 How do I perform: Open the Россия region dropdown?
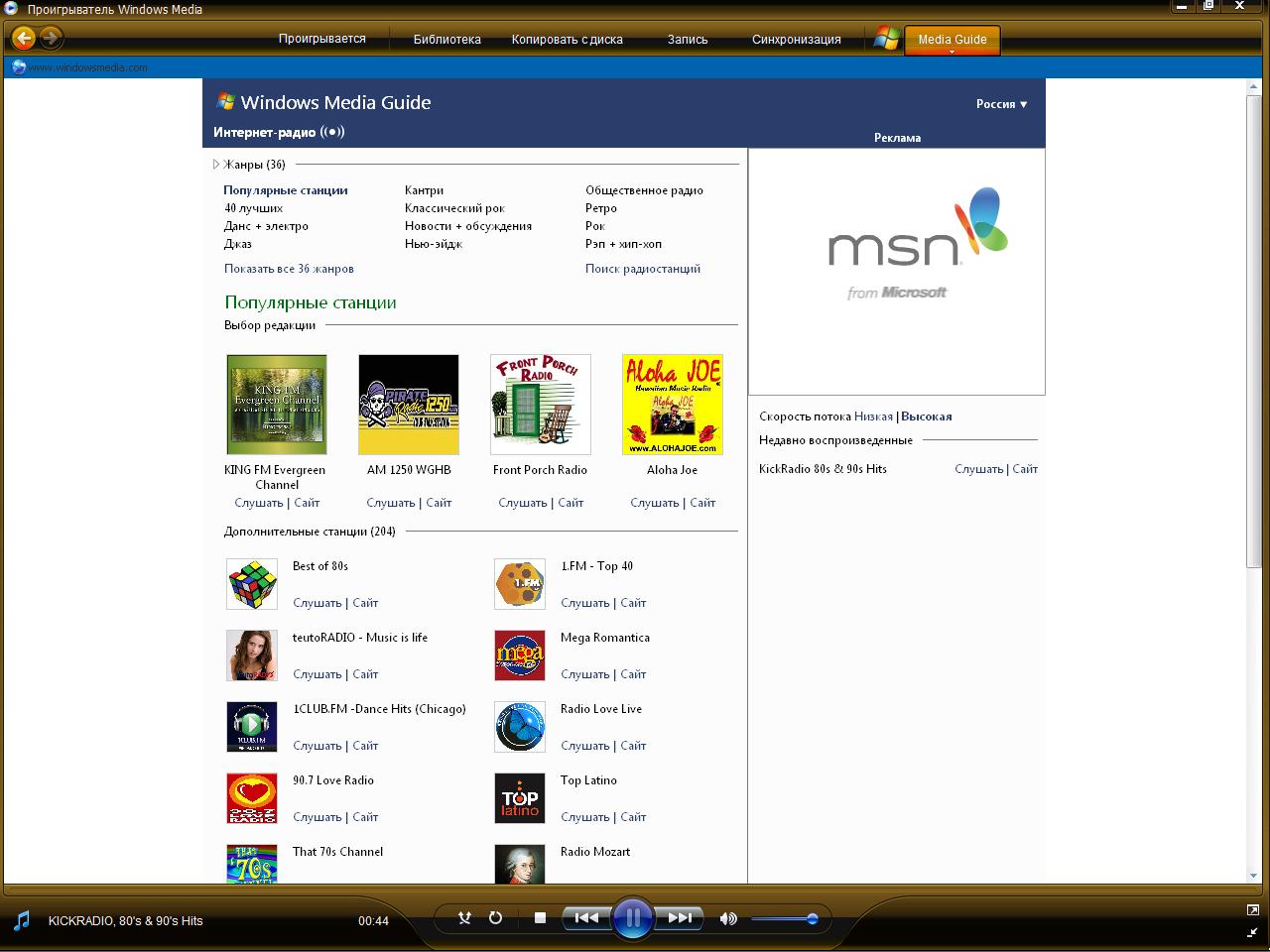1001,104
